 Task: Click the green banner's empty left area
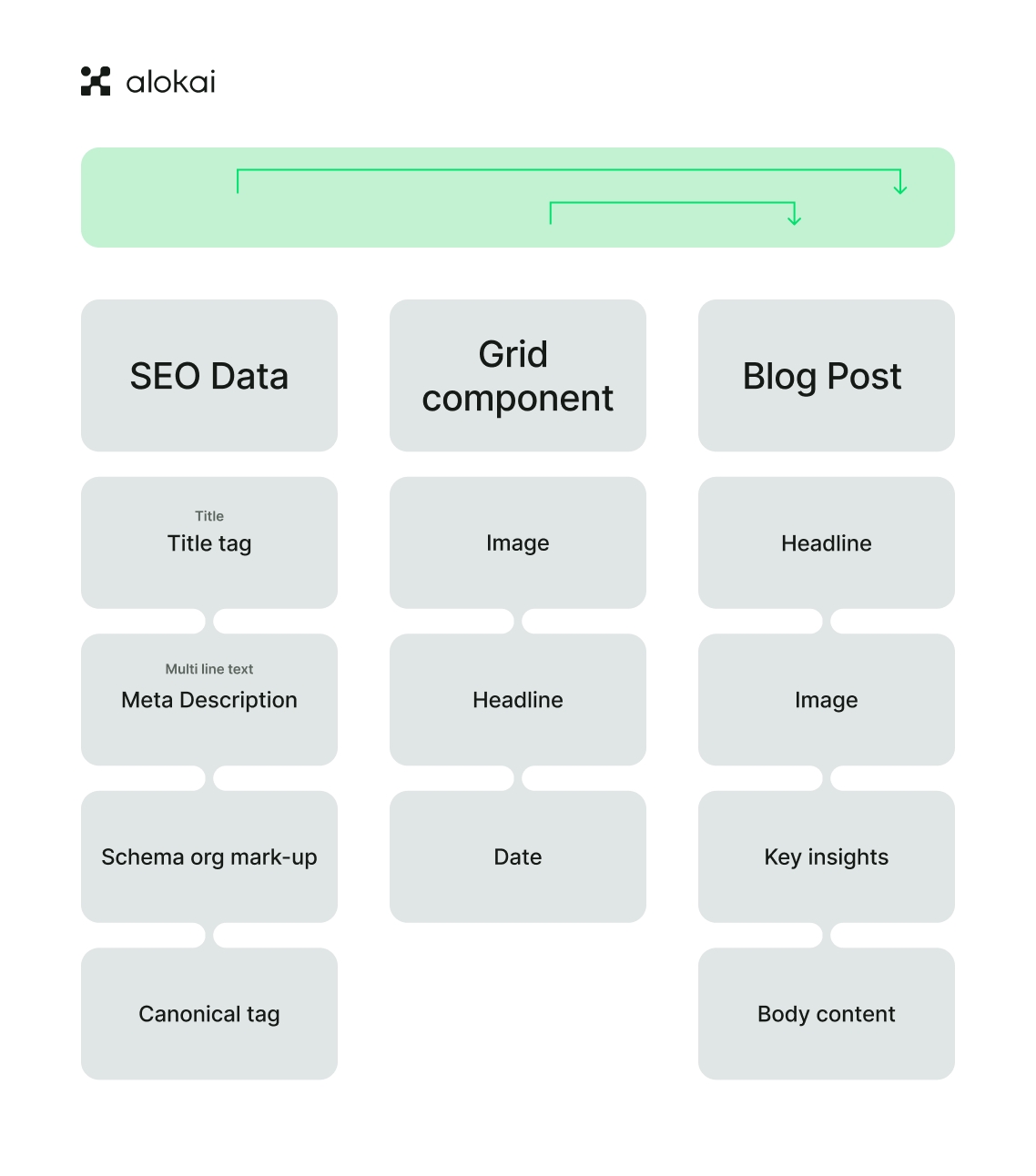(155, 198)
